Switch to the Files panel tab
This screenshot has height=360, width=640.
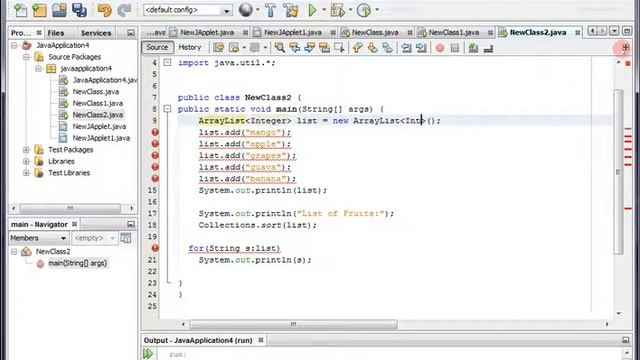tap(56, 33)
